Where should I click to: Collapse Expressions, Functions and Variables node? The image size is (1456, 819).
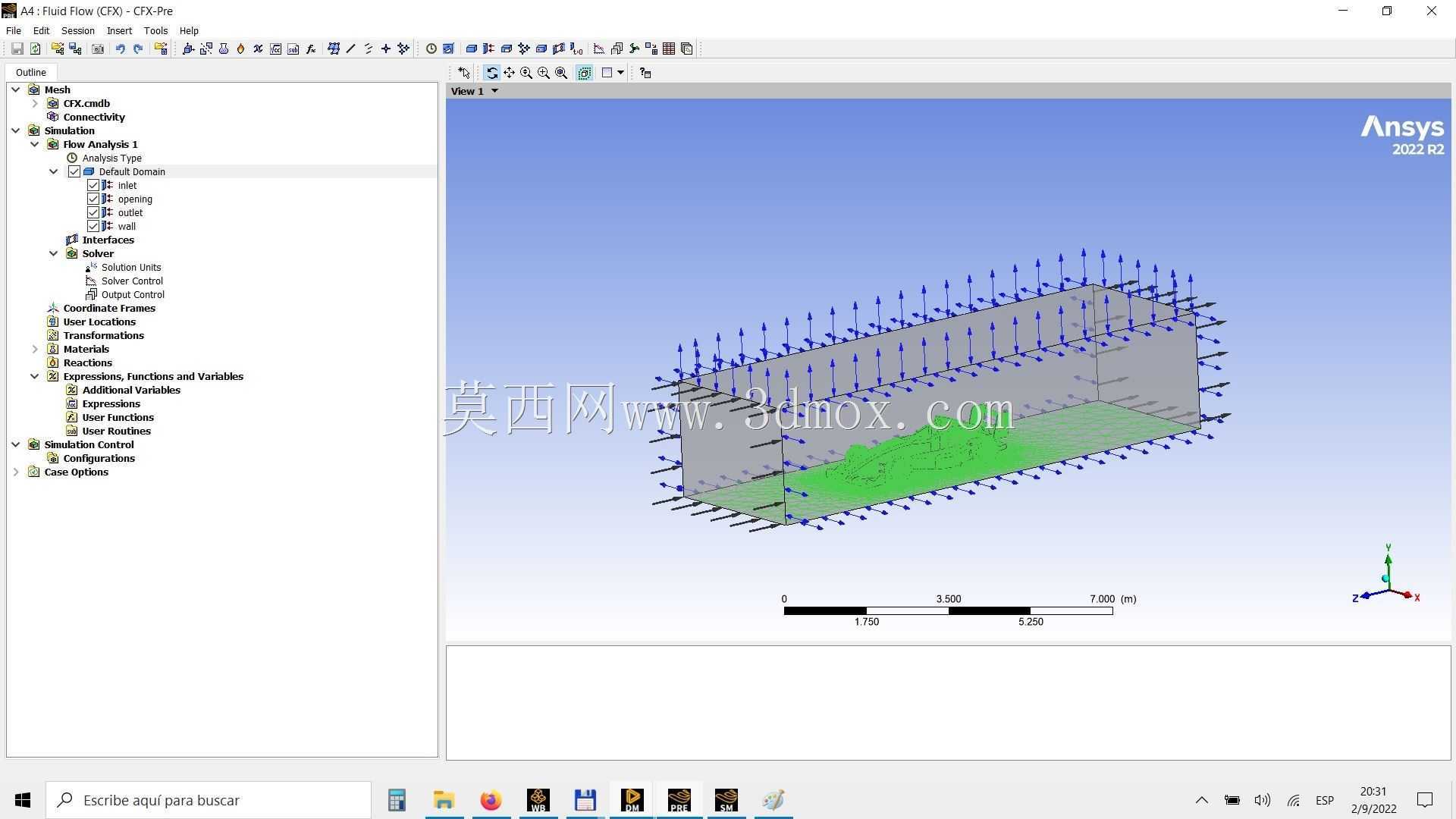[x=34, y=376]
